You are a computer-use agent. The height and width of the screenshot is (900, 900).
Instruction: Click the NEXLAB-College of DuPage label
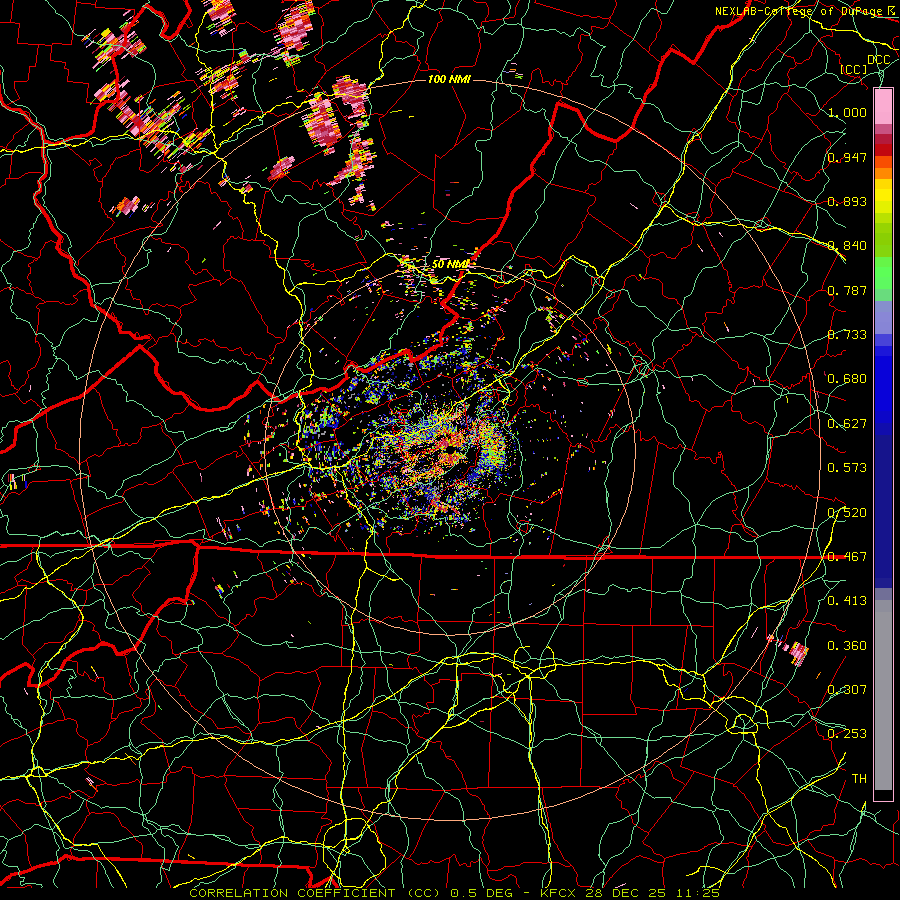801,11
